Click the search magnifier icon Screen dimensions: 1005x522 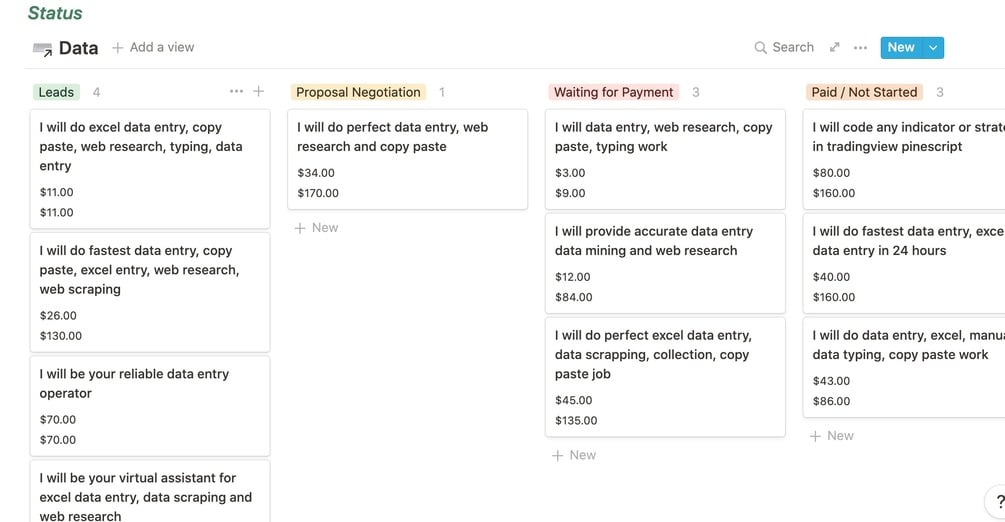coord(761,48)
